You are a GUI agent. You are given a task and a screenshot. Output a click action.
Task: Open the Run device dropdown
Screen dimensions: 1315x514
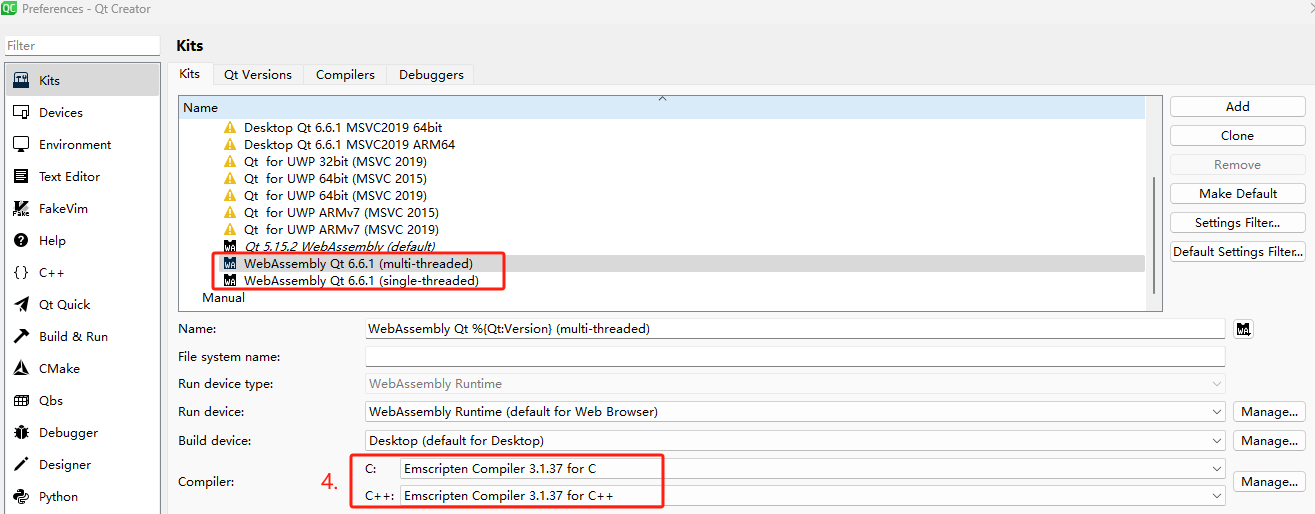[796, 412]
